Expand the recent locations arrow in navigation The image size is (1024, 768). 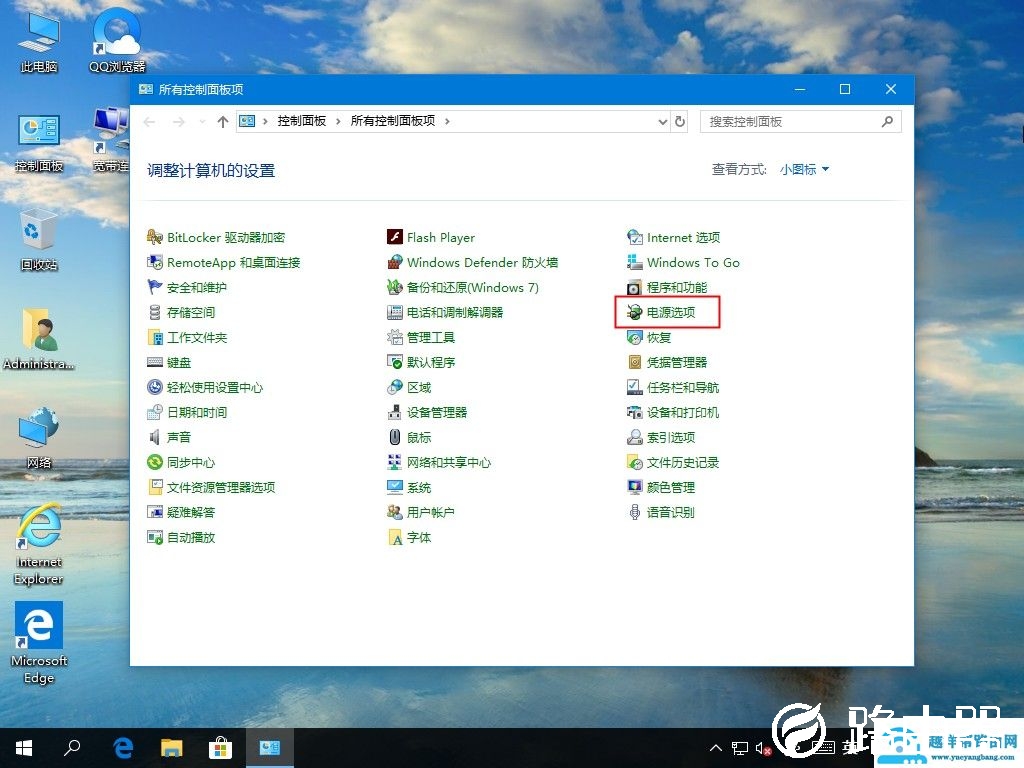[x=202, y=121]
